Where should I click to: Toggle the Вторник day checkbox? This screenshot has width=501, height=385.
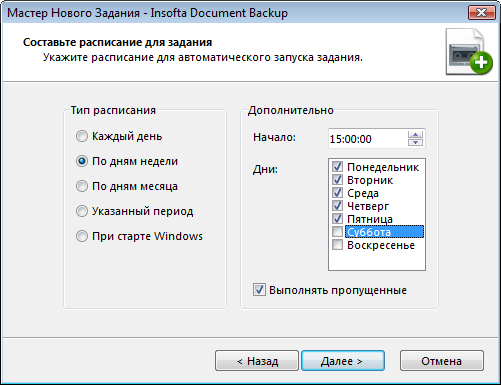tap(337, 180)
